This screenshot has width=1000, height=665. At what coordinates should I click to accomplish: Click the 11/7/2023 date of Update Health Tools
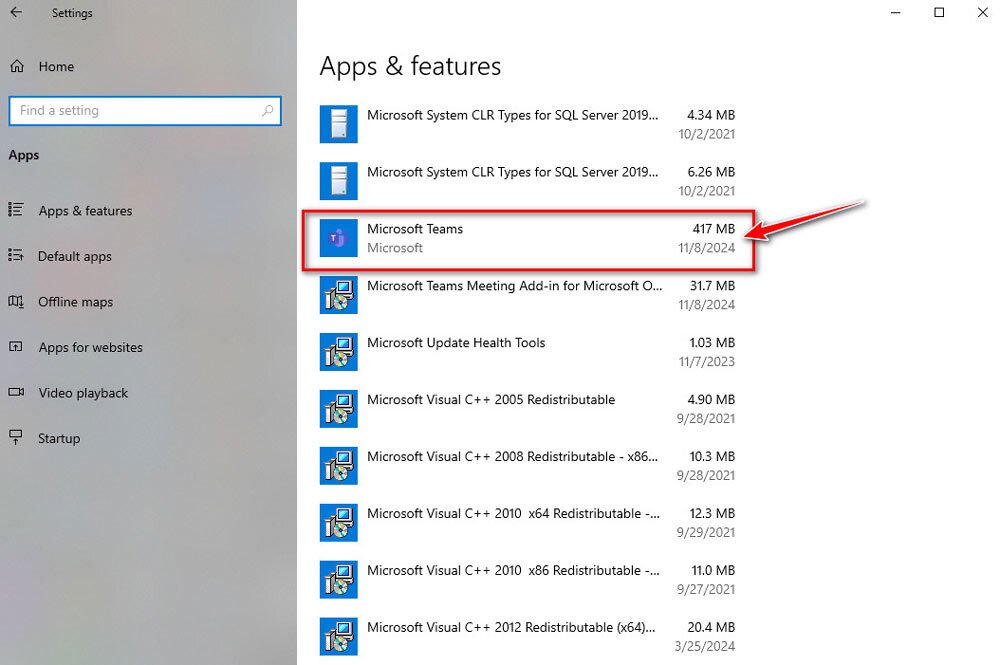[x=707, y=362]
